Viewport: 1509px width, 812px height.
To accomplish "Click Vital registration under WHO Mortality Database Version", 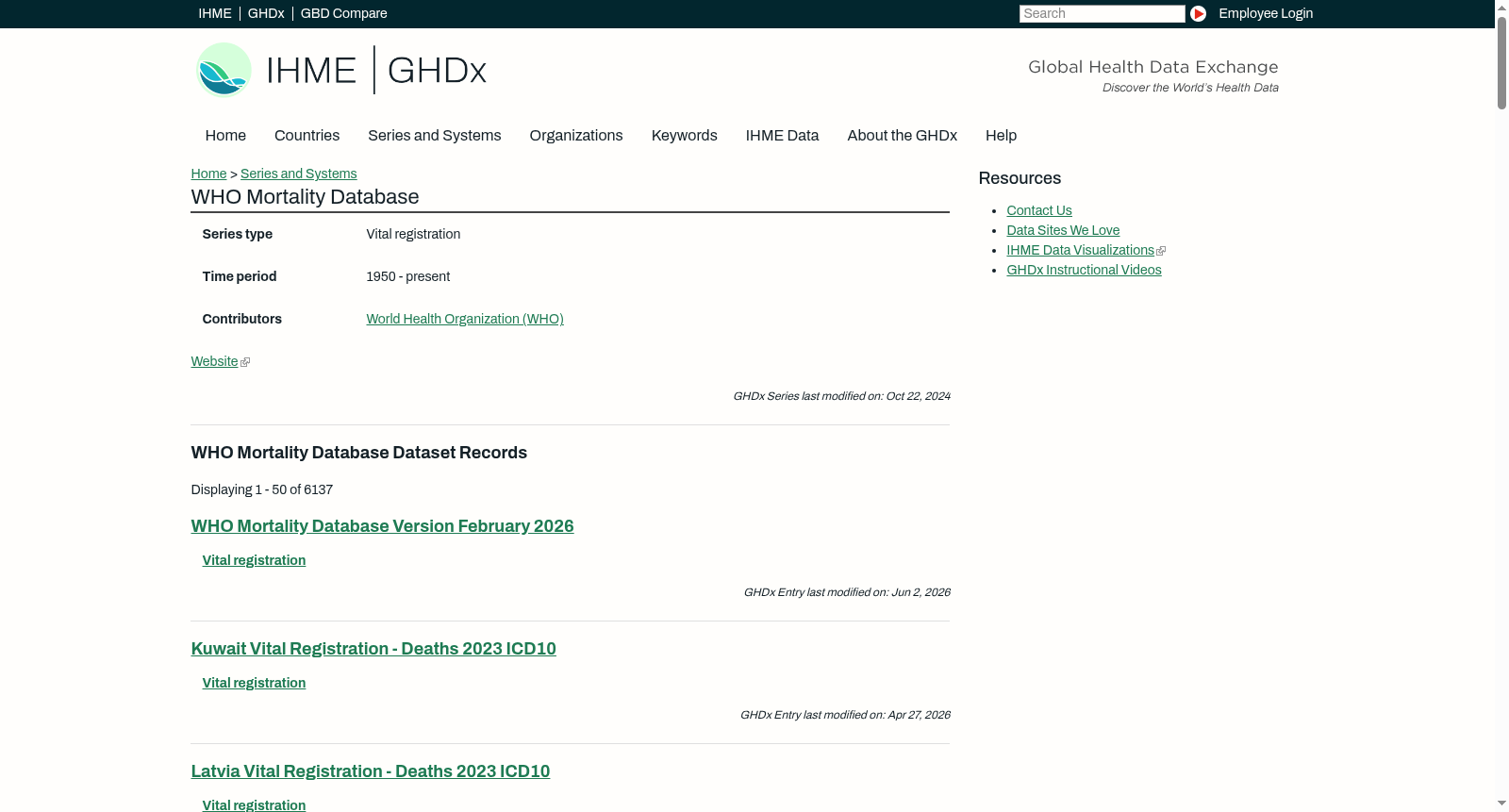I will pyautogui.click(x=254, y=560).
